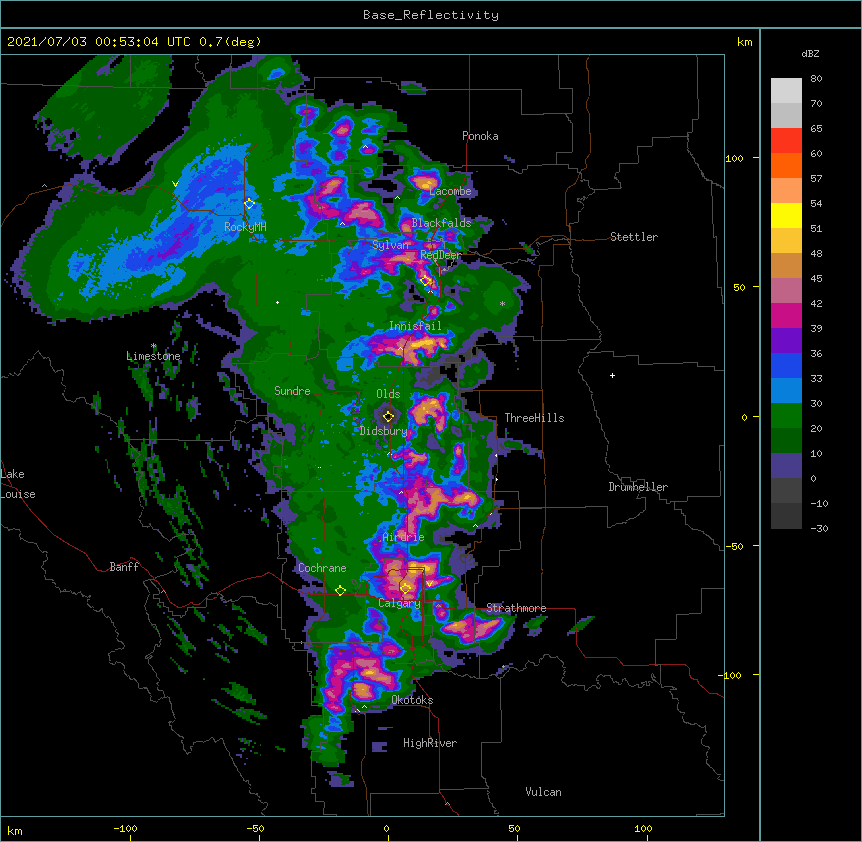Select the Drumheller city label
The width and height of the screenshot is (862, 842).
638,487
